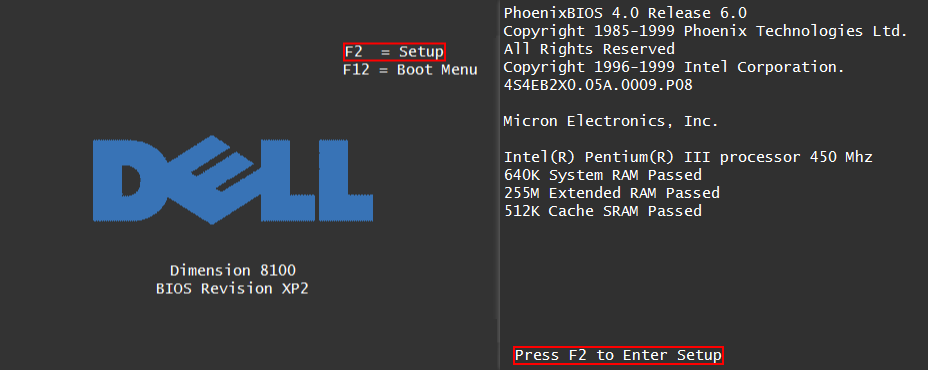The height and width of the screenshot is (370, 928).
Task: Click the Phoenix Technologies copyright line
Action: coord(705,31)
